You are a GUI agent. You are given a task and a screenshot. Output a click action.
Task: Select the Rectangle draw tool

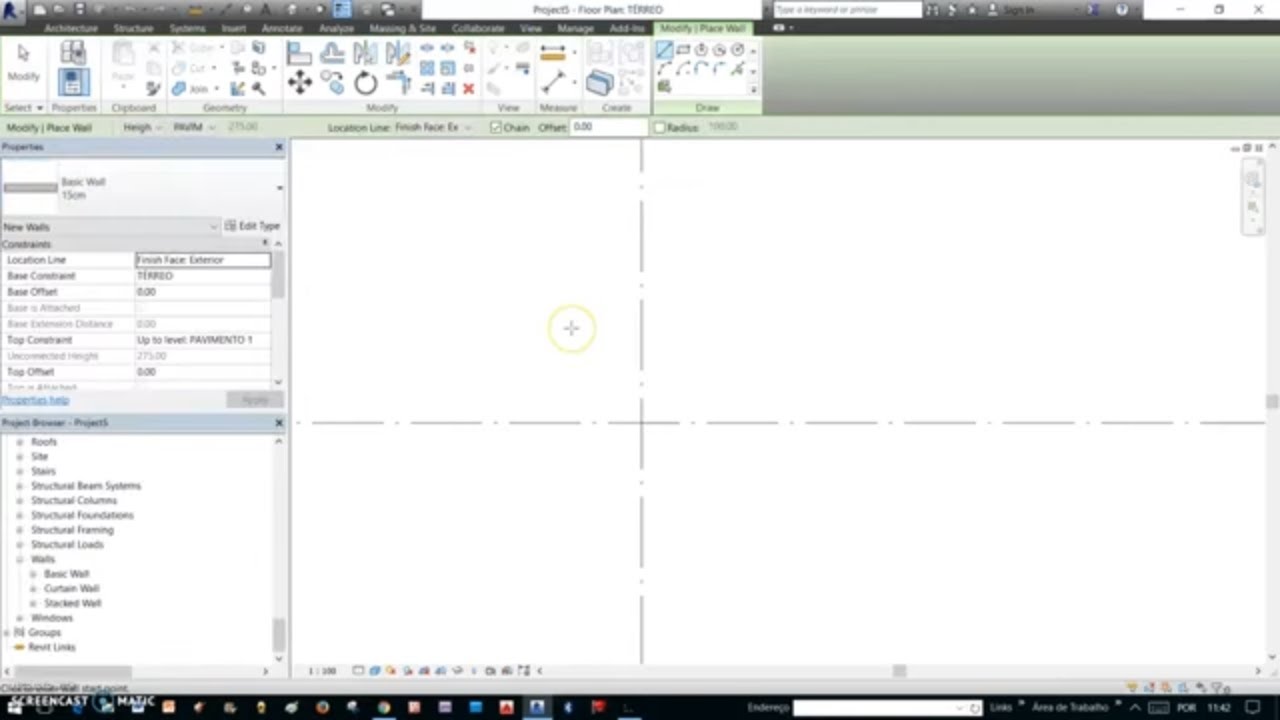683,50
